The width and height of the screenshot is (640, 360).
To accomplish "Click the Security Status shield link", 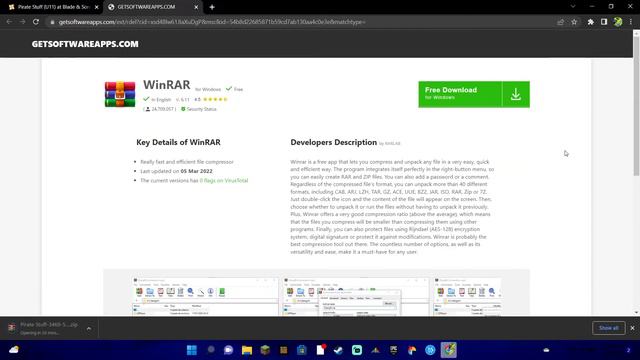I will pyautogui.click(x=199, y=109).
